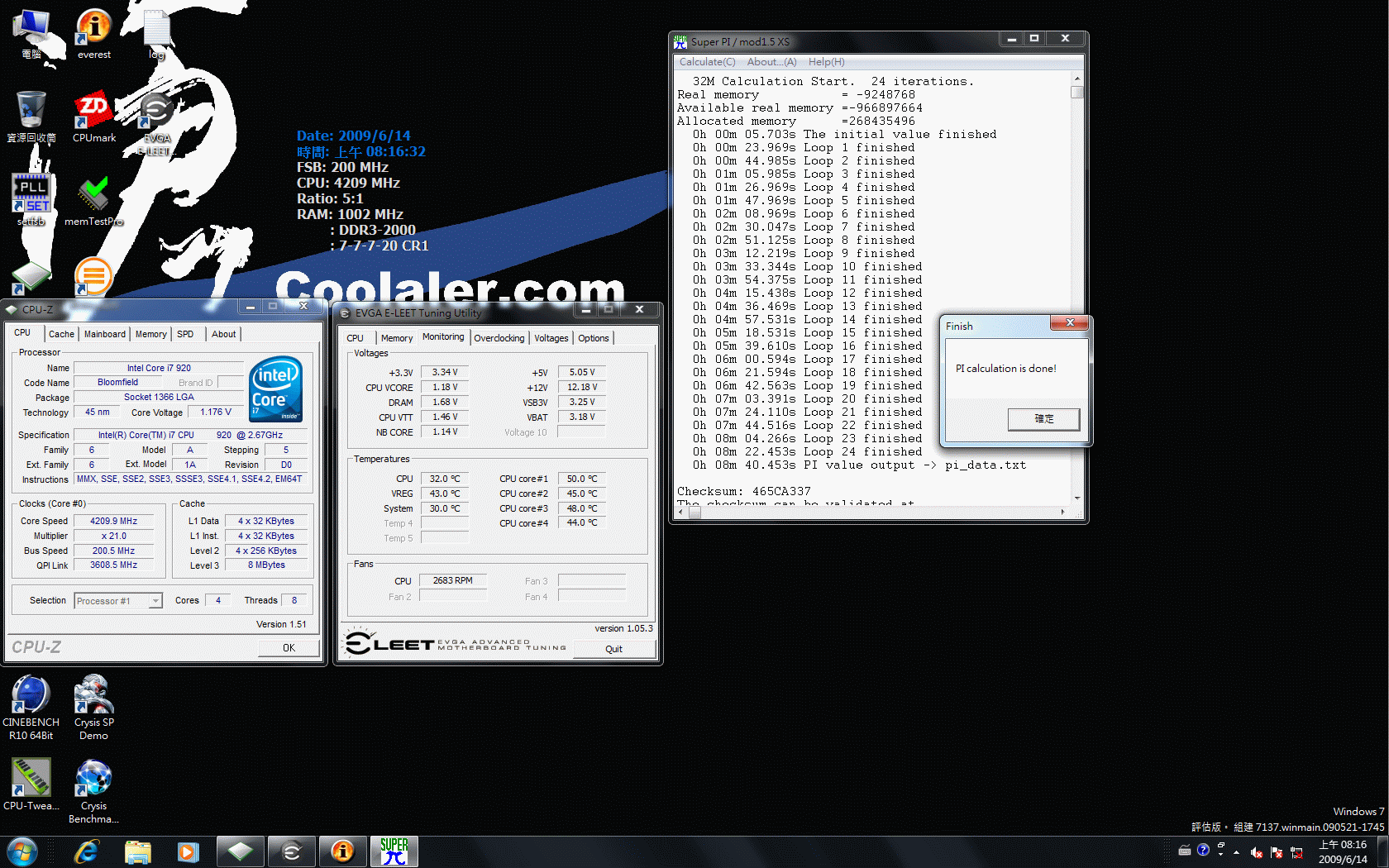This screenshot has width=1389, height=868.
Task: Click the volume muted tray icon
Action: click(1256, 852)
